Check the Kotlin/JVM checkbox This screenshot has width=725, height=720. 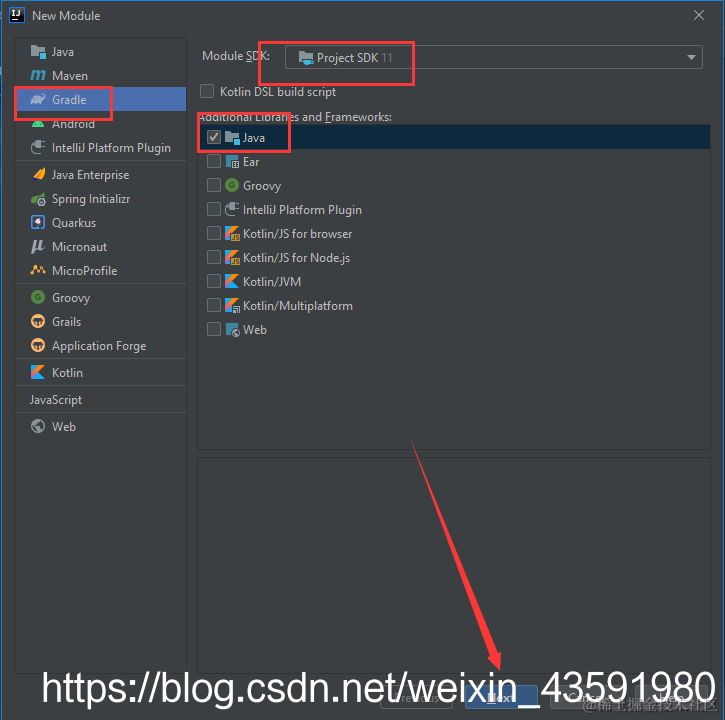(x=214, y=281)
